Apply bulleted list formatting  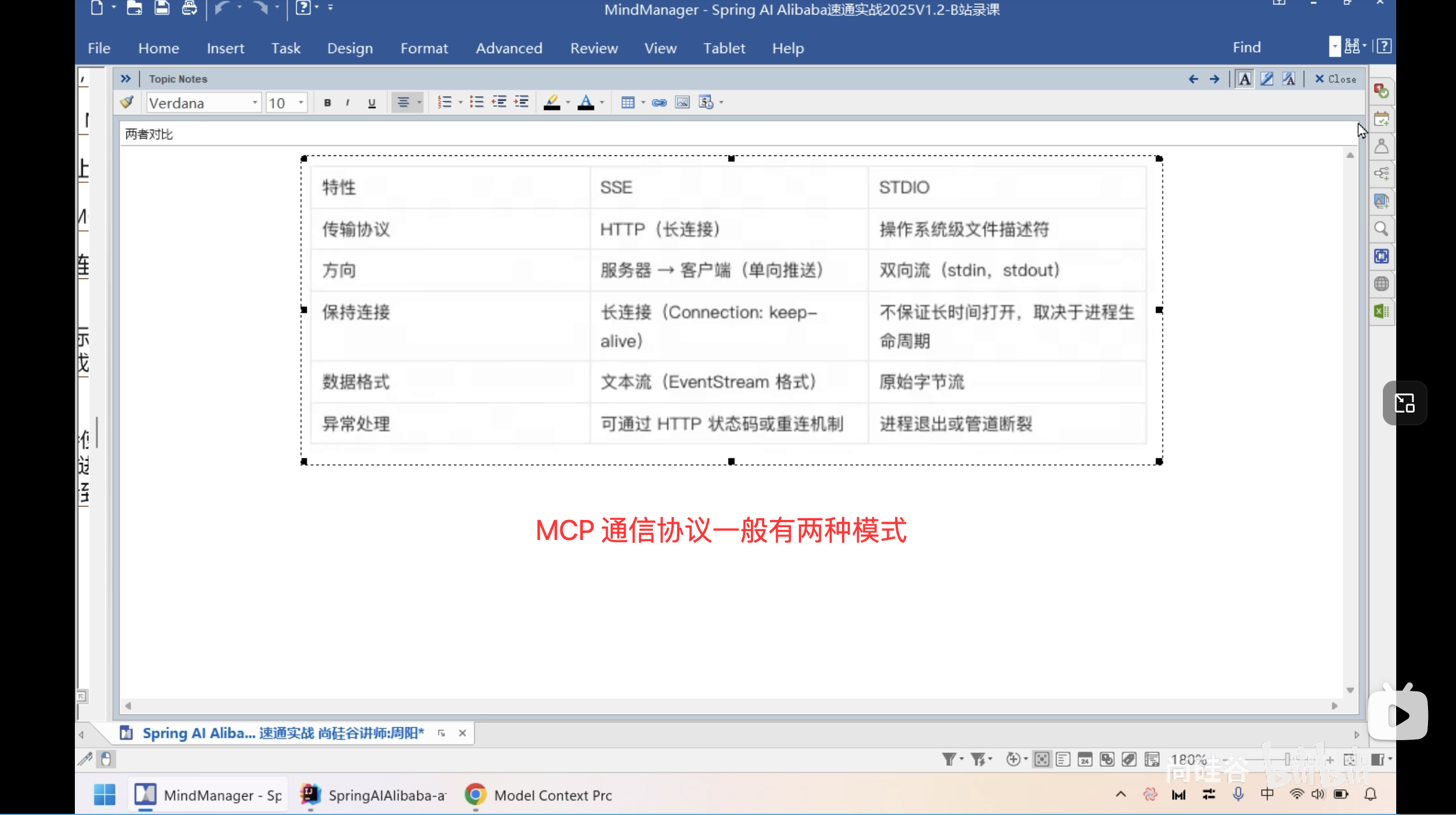[477, 102]
